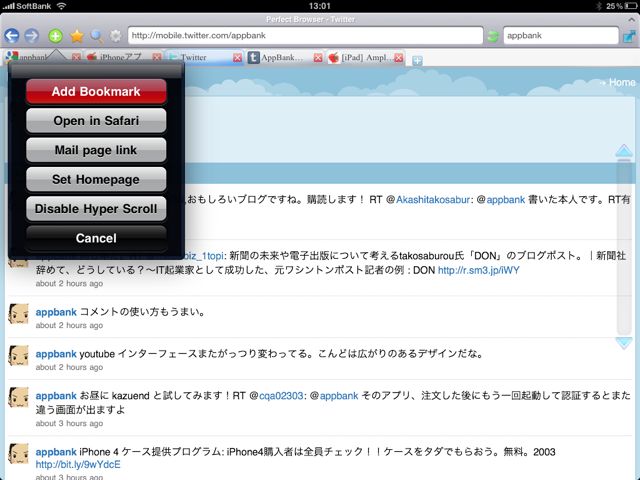Tap the hyper scroll bar track
This screenshot has height=480, width=640.
point(624,247)
